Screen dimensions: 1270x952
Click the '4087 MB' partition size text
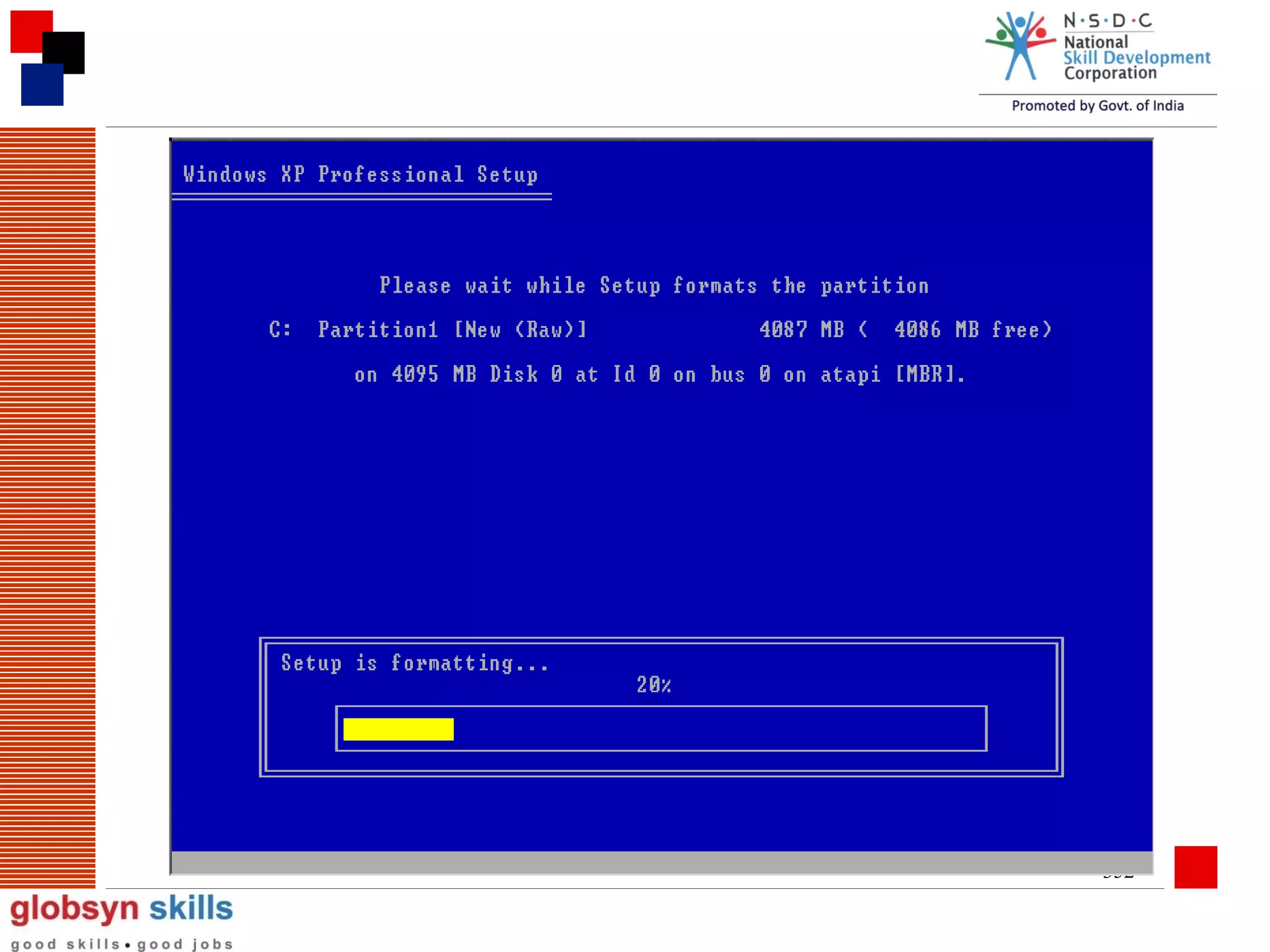801,330
